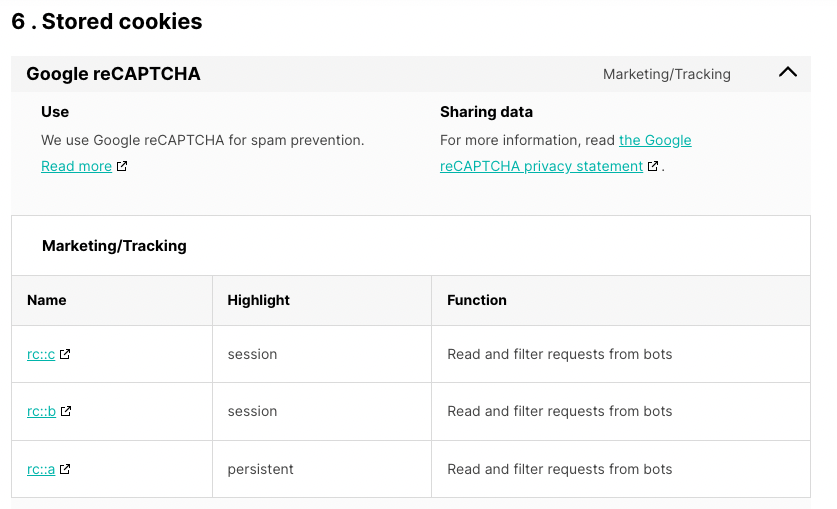
Task: Click the Google reCAPTCHA section heading
Action: pos(113,74)
